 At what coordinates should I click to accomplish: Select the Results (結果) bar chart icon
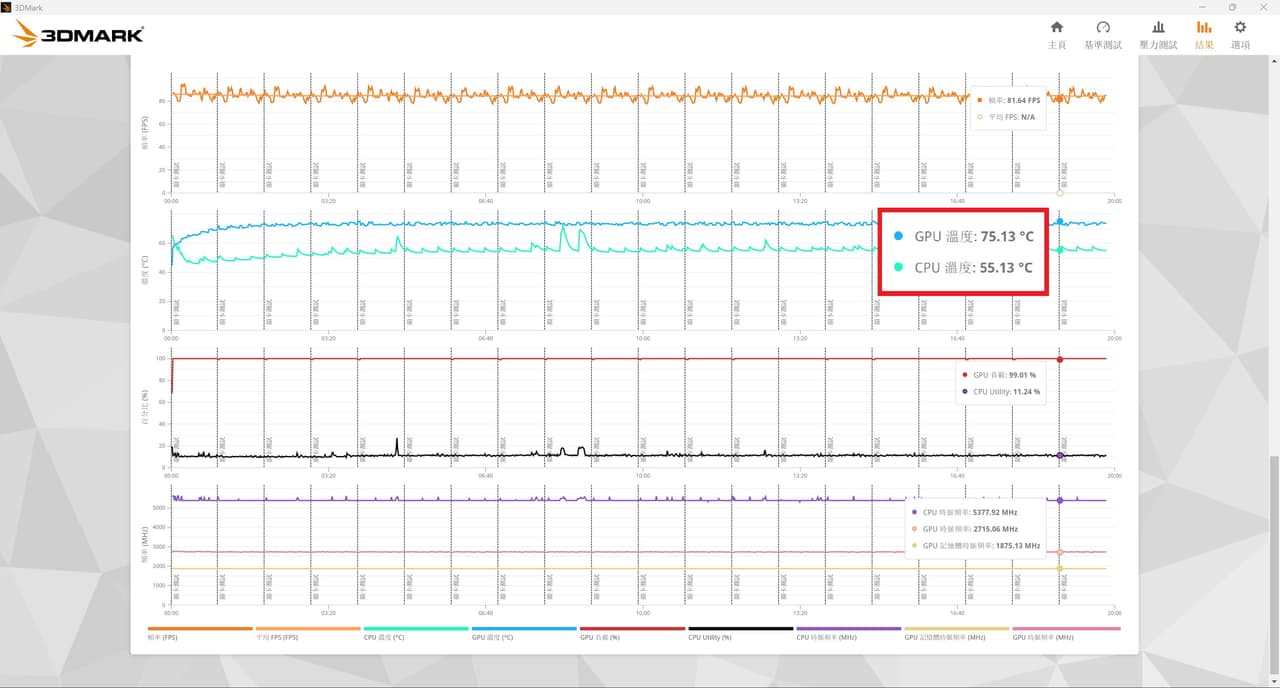[x=1204, y=34]
